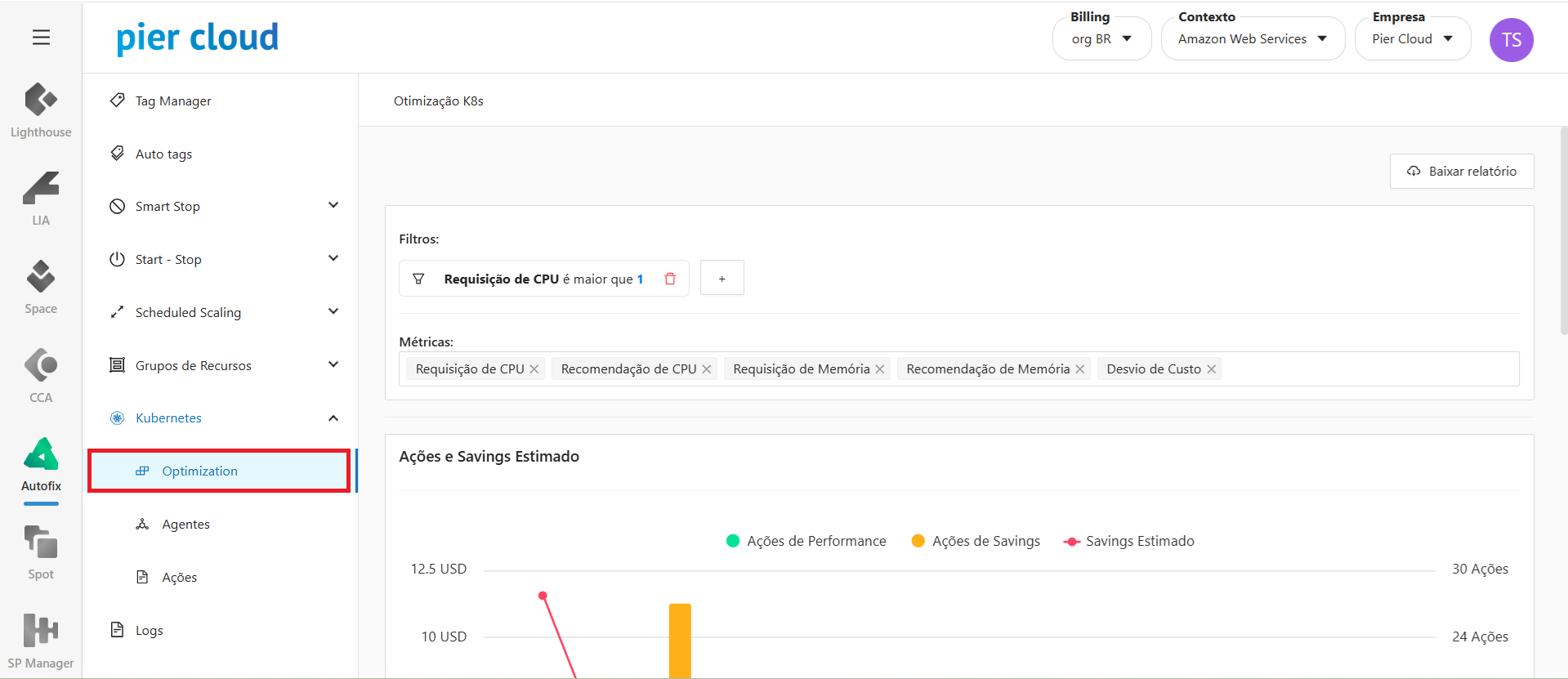Click the TS user avatar
Screen dimensions: 1568x679
click(1511, 40)
